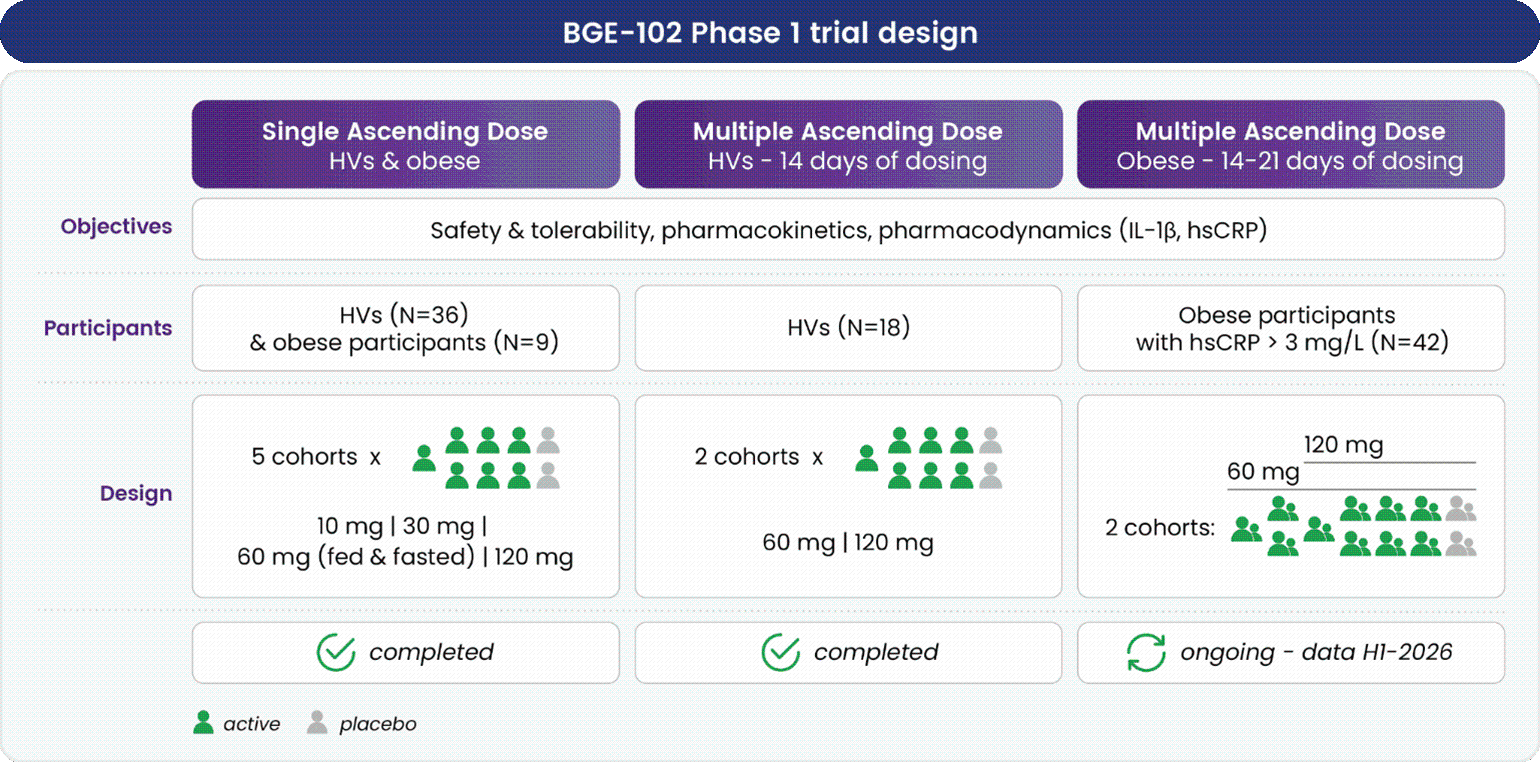This screenshot has width=1540, height=762.
Task: Select the Single Ascending Dose header
Action: (405, 144)
